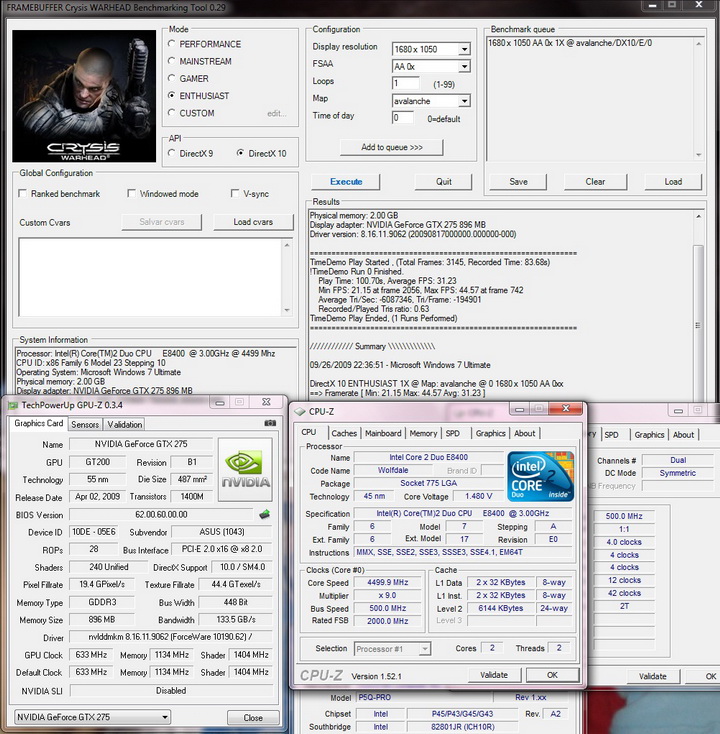Click the GPU-Z Close button

point(253,718)
